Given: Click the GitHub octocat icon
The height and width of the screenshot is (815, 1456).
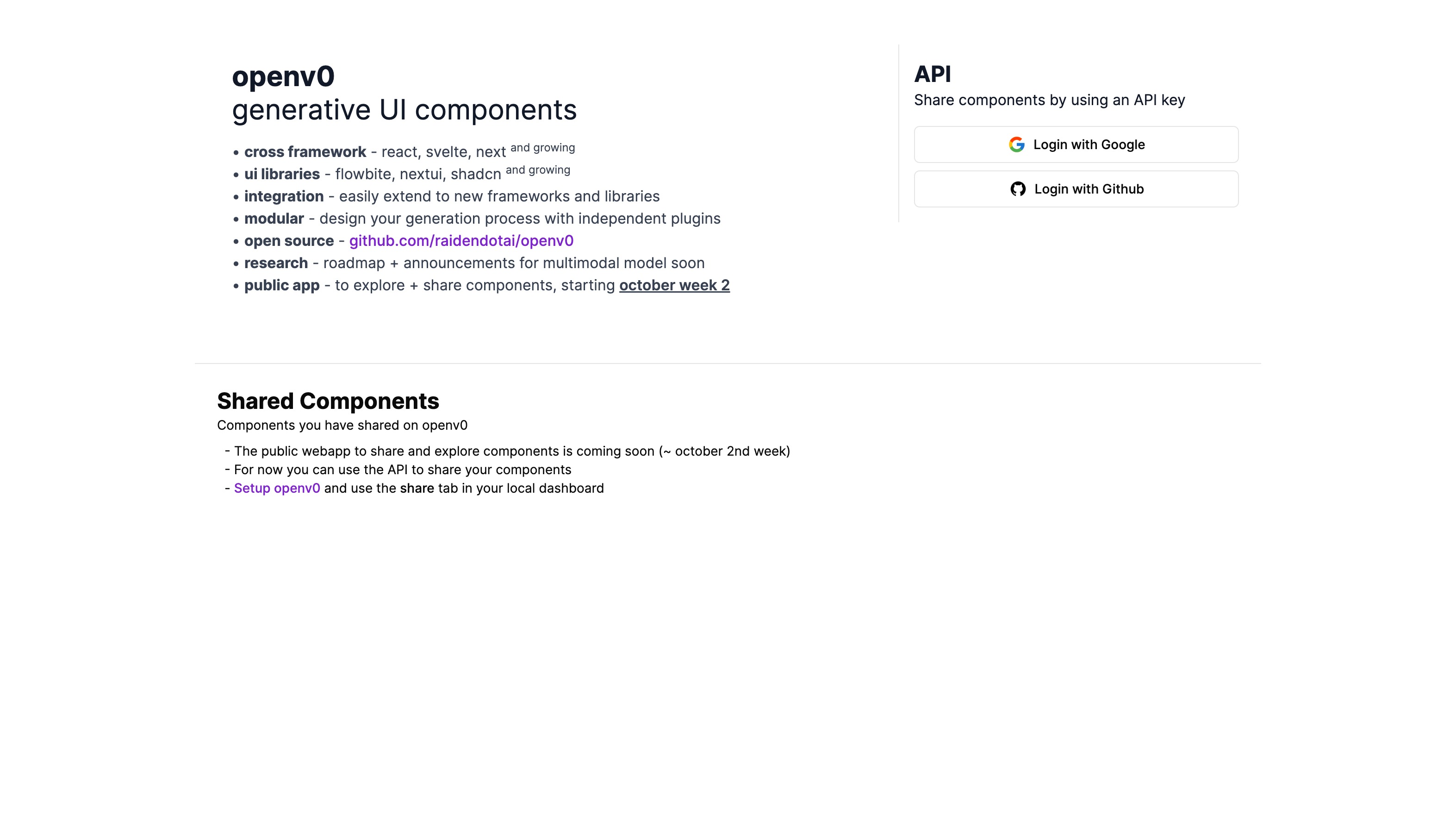Looking at the screenshot, I should click(1017, 189).
